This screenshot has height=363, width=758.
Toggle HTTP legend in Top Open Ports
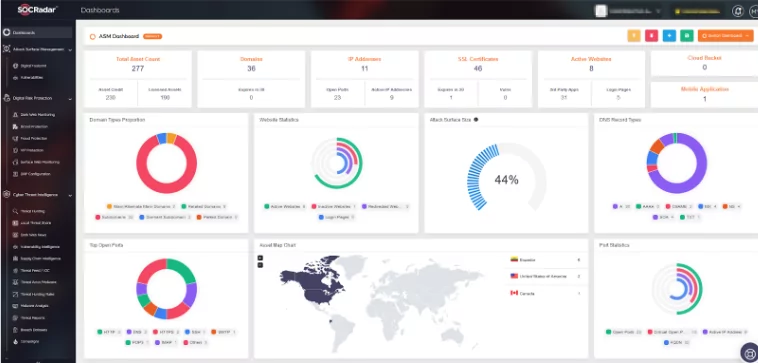[109, 332]
